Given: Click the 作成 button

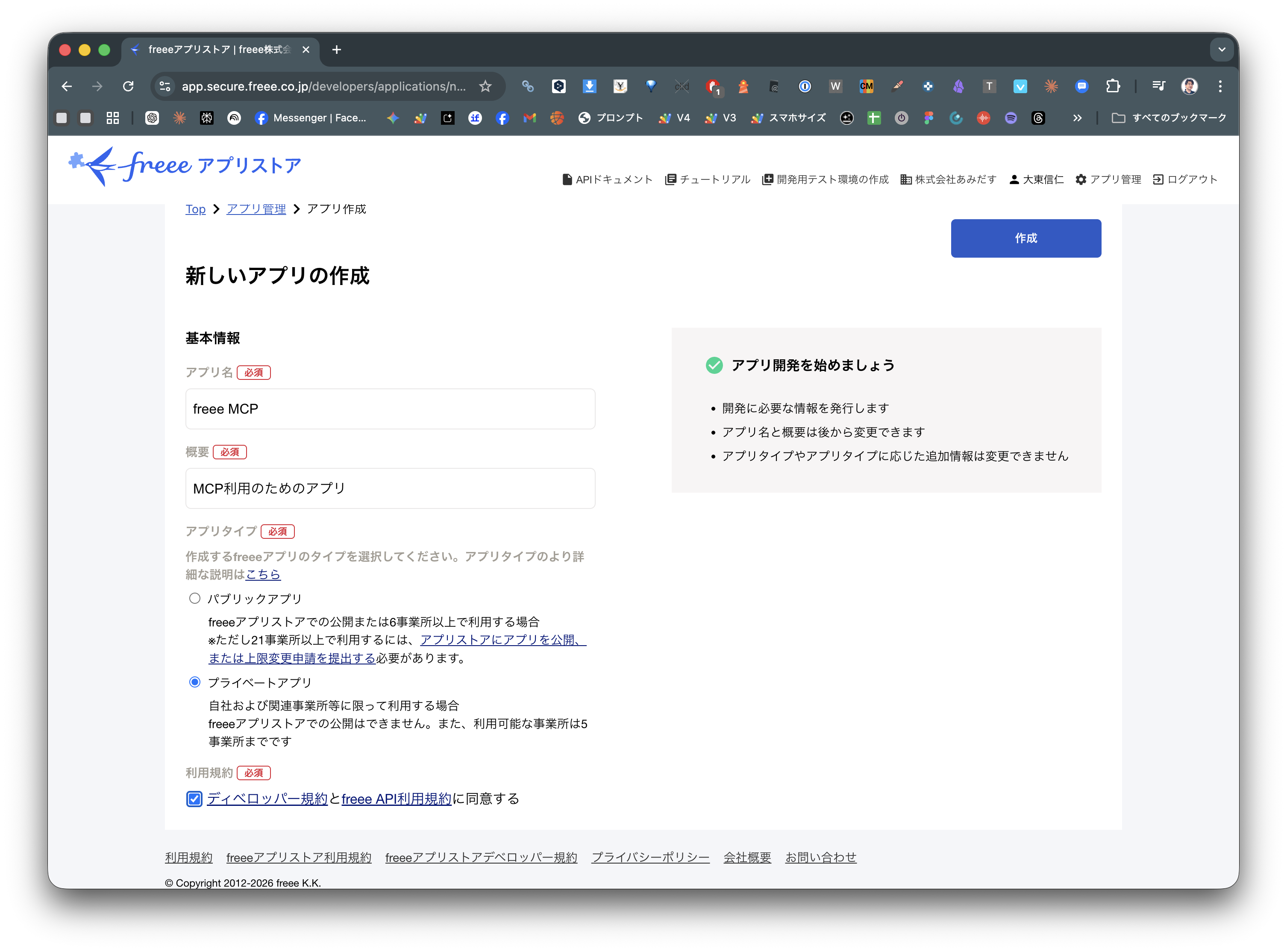Looking at the screenshot, I should (1025, 238).
